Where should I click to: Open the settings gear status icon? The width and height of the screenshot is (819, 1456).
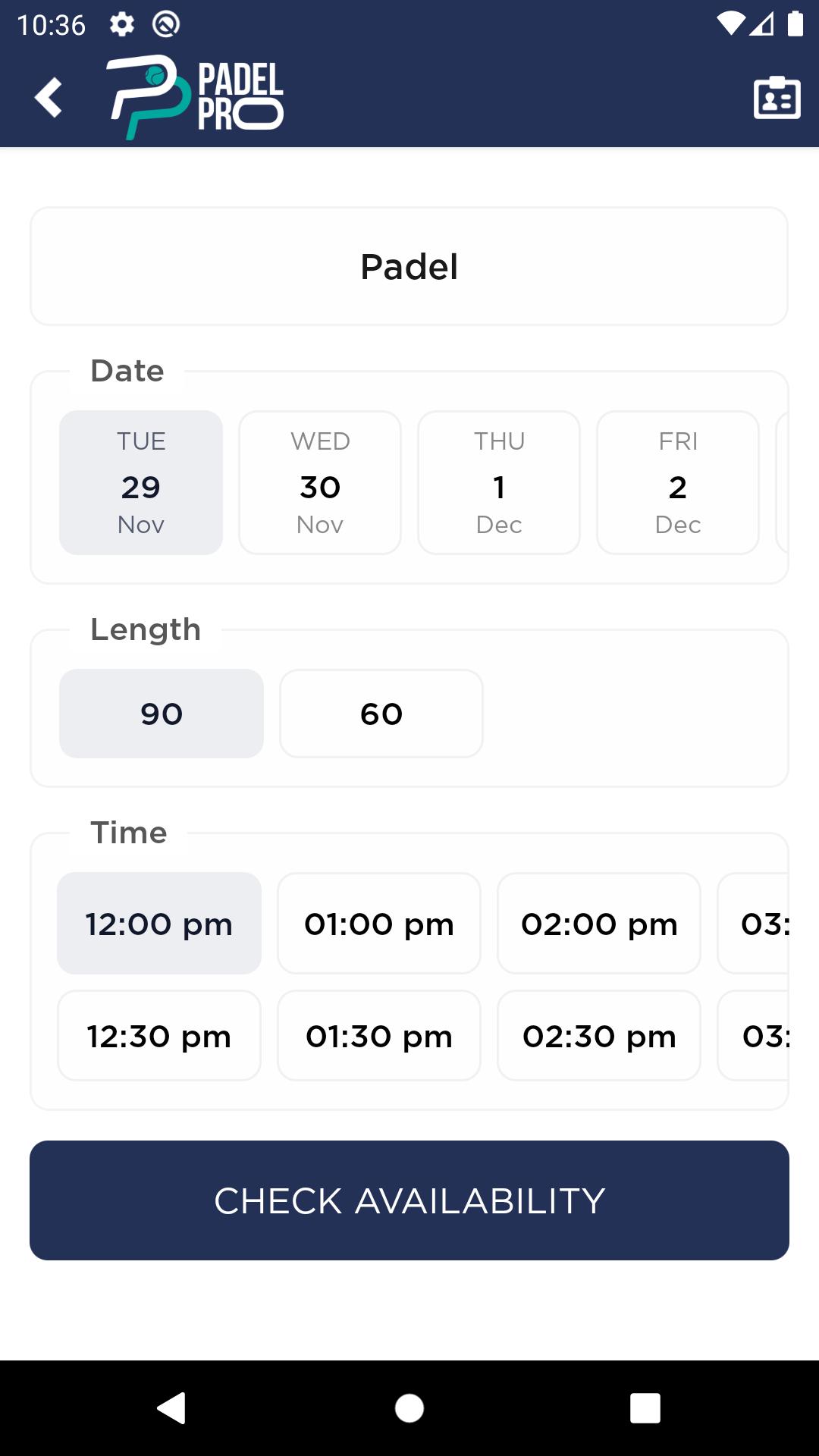pos(122,24)
